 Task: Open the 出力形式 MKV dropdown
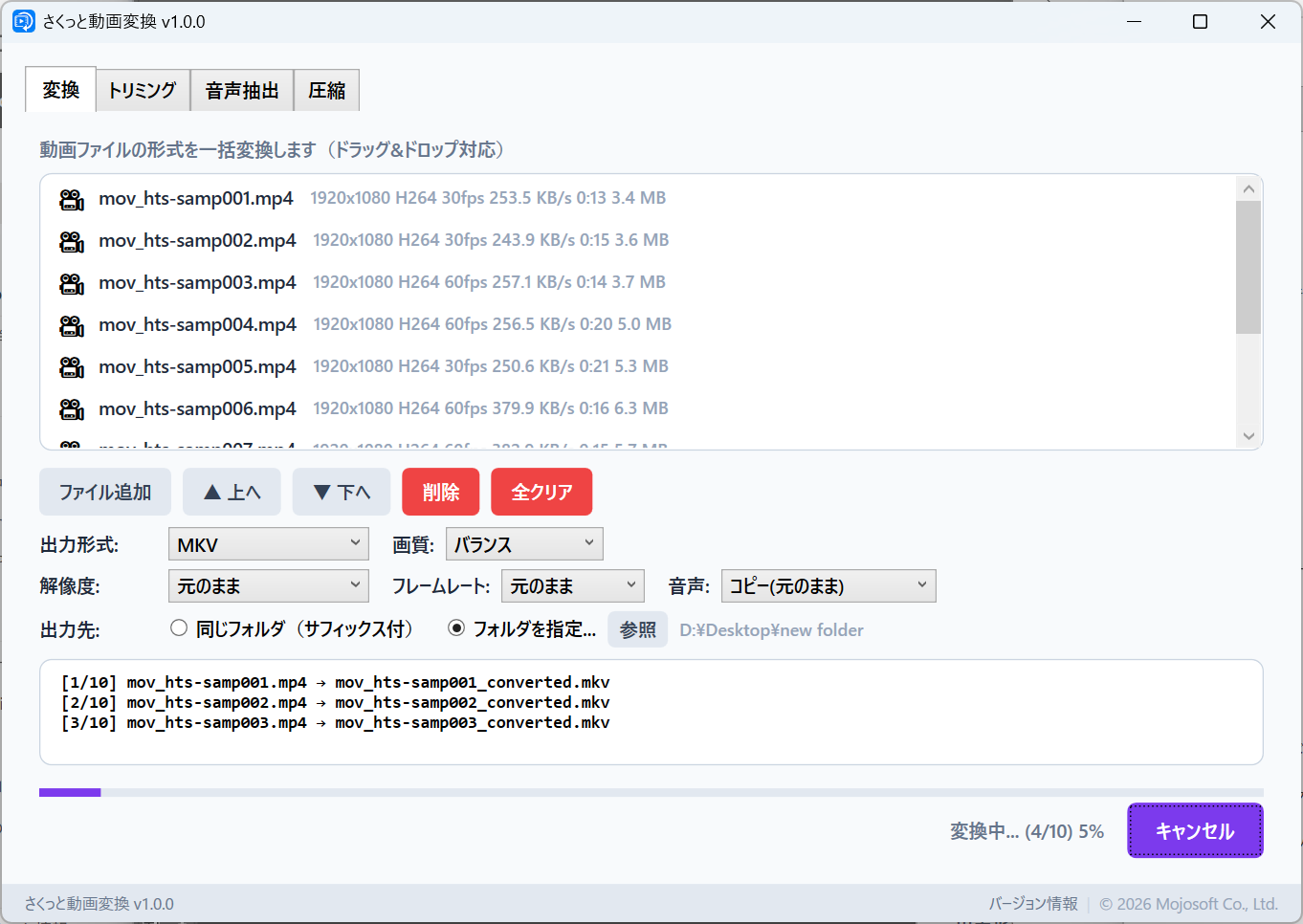click(x=268, y=544)
